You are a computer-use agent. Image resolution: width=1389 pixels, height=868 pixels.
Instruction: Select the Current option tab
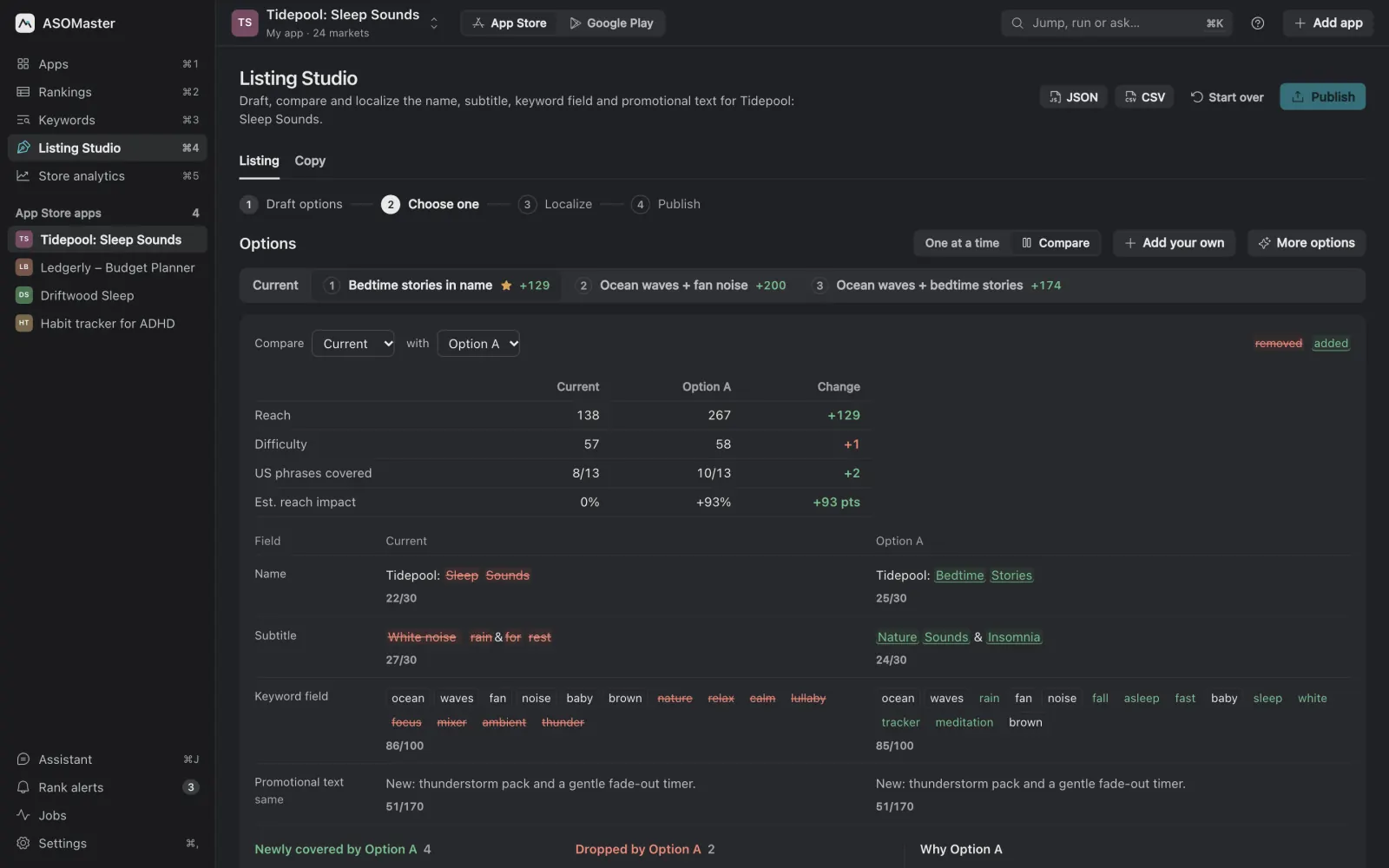[x=275, y=286]
